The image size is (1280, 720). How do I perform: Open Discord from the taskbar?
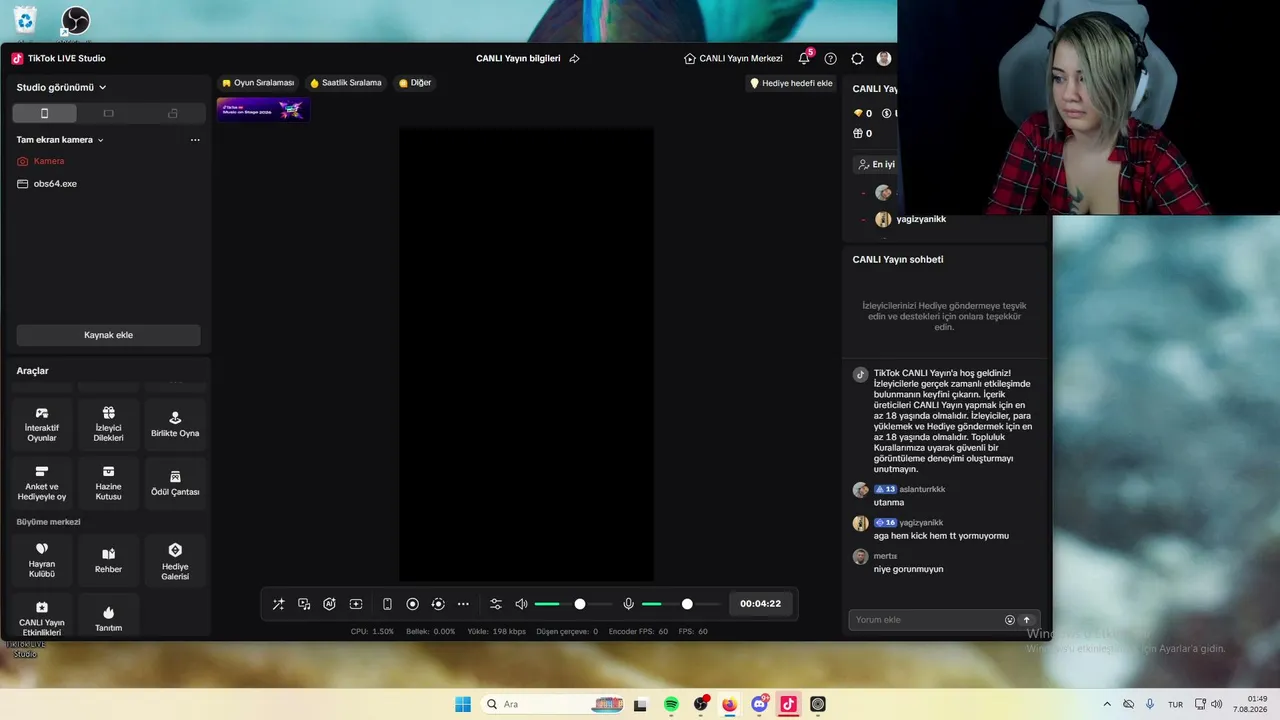(x=759, y=704)
